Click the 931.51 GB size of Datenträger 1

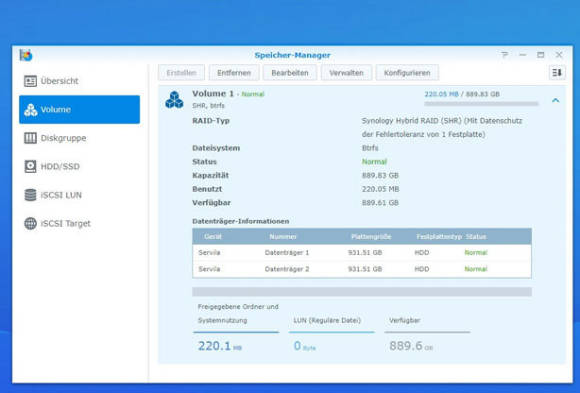pyautogui.click(x=365, y=253)
